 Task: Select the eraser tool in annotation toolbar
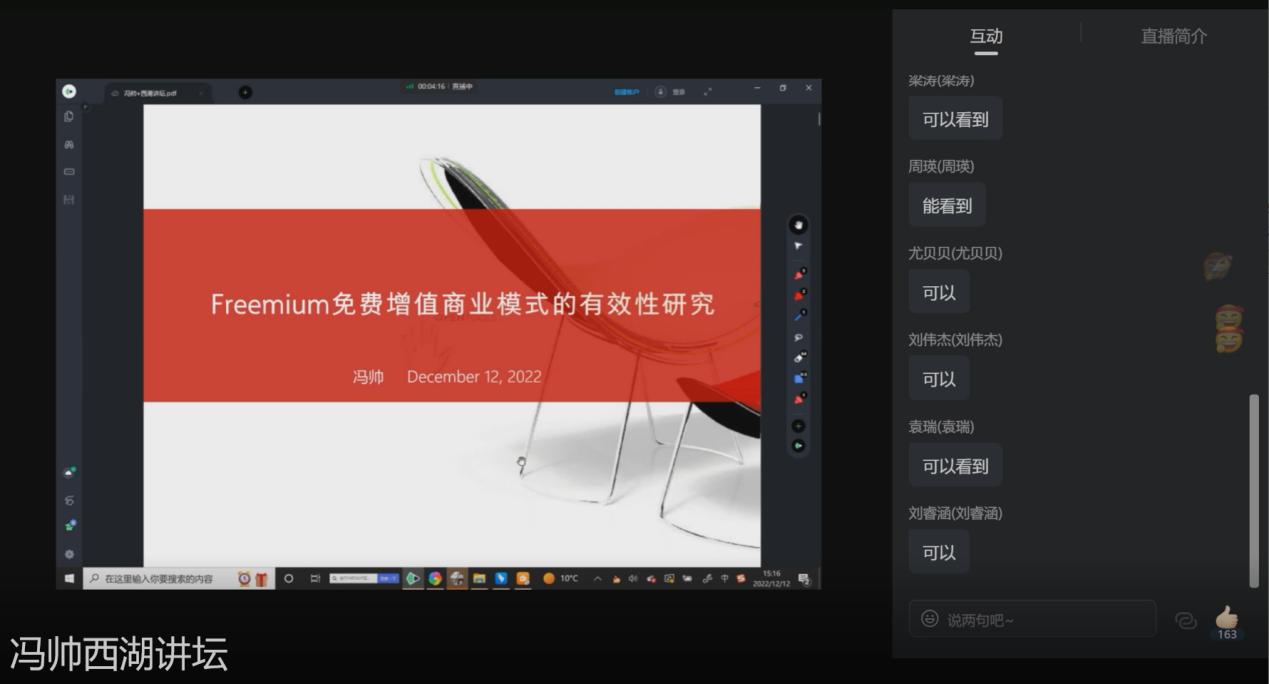point(798,357)
